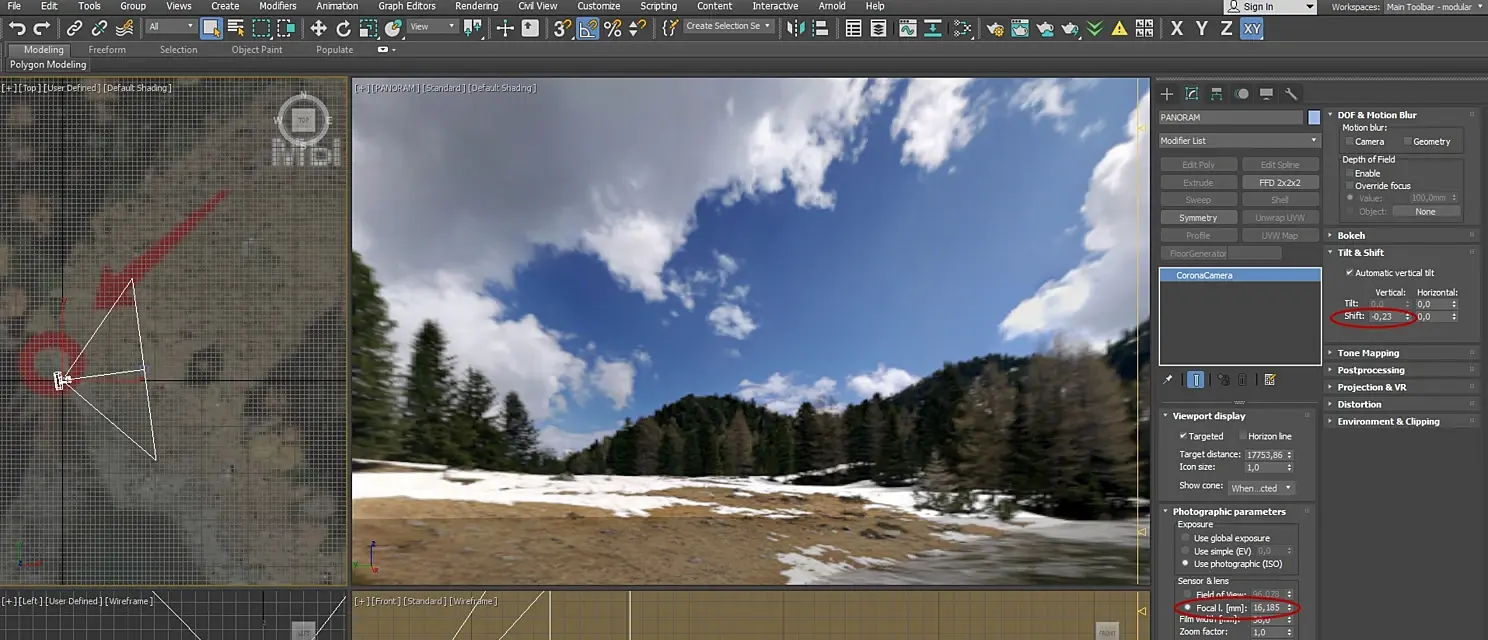Image resolution: width=1488 pixels, height=640 pixels.
Task: Toggle the Angle Snap button
Action: 588,28
